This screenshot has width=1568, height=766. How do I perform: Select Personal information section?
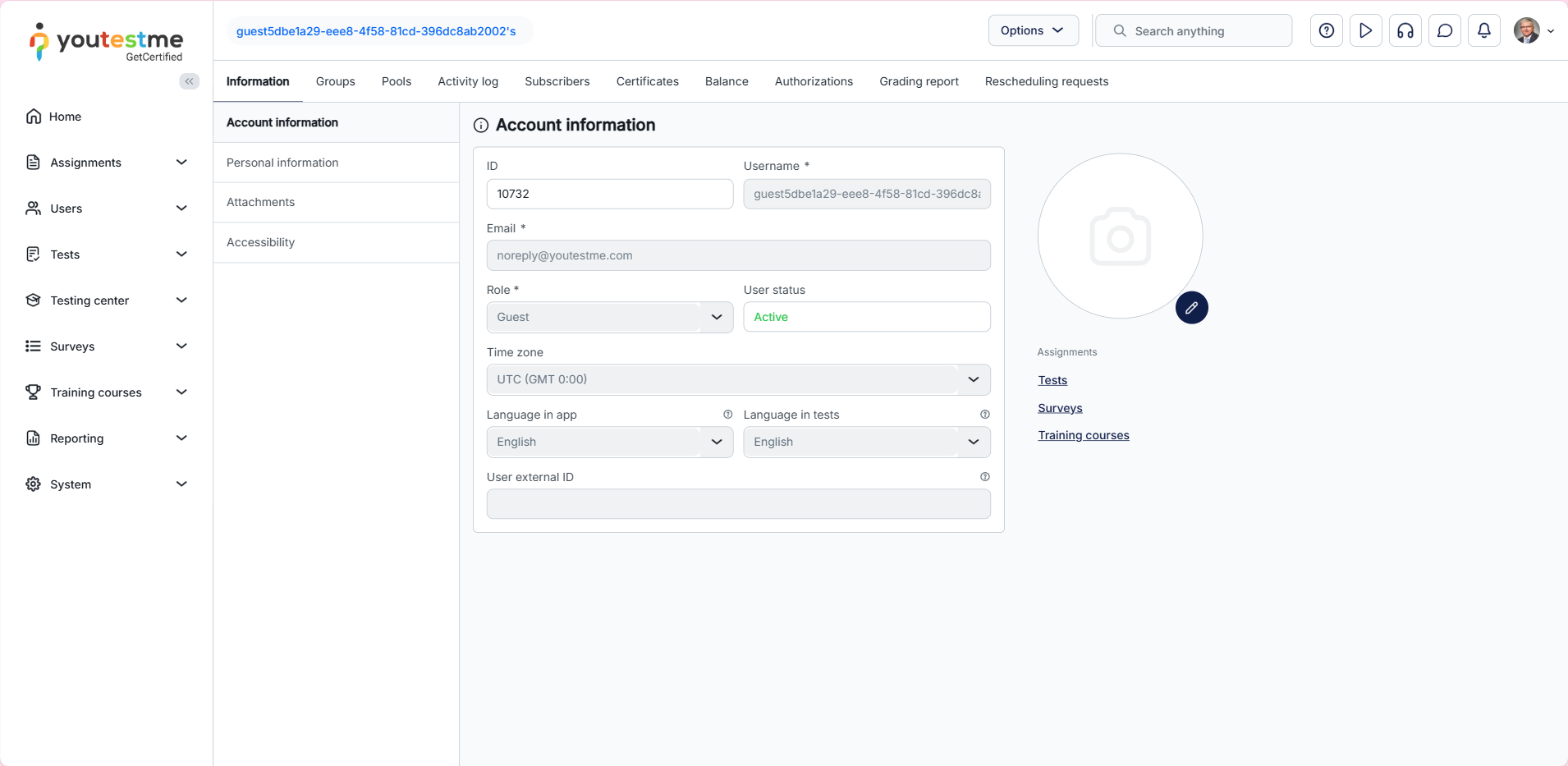[282, 163]
